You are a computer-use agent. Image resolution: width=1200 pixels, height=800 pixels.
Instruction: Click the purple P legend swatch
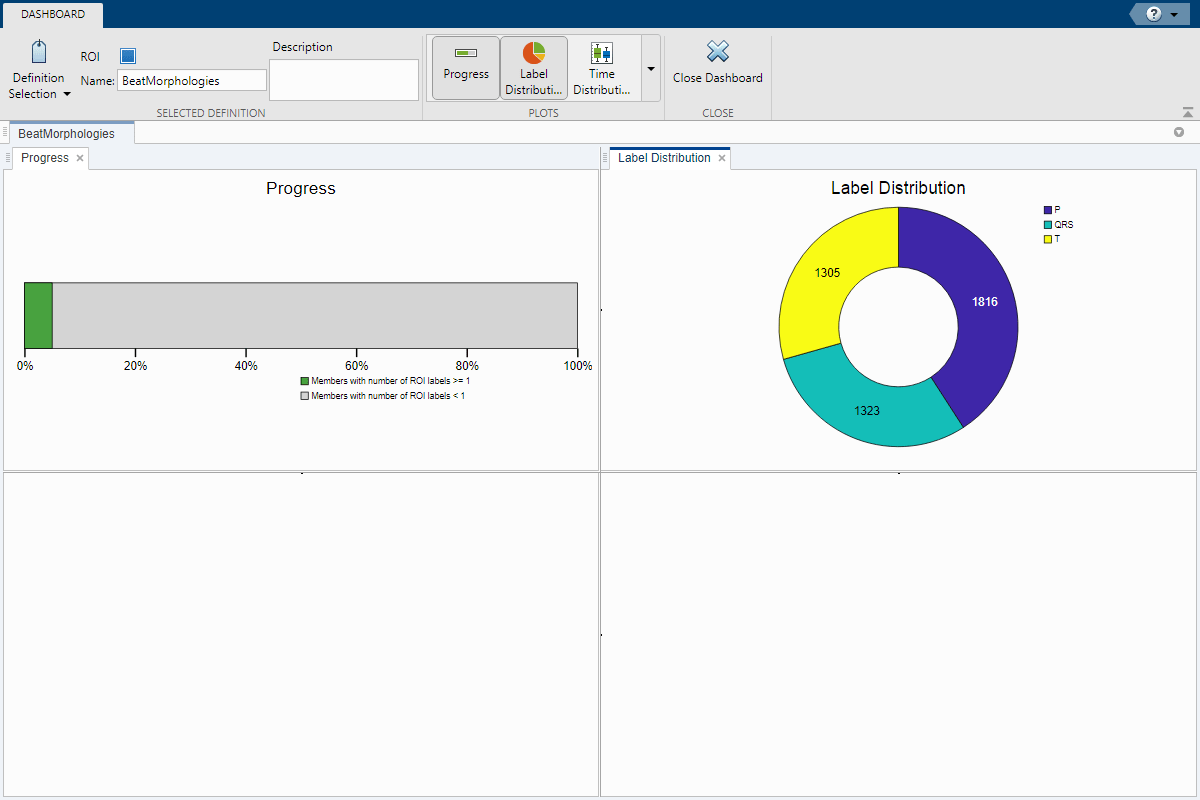(x=1047, y=210)
